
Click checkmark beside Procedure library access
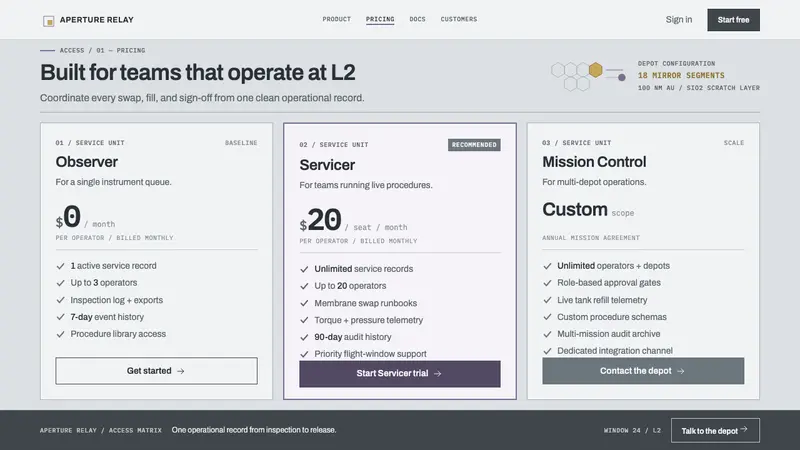click(61, 335)
